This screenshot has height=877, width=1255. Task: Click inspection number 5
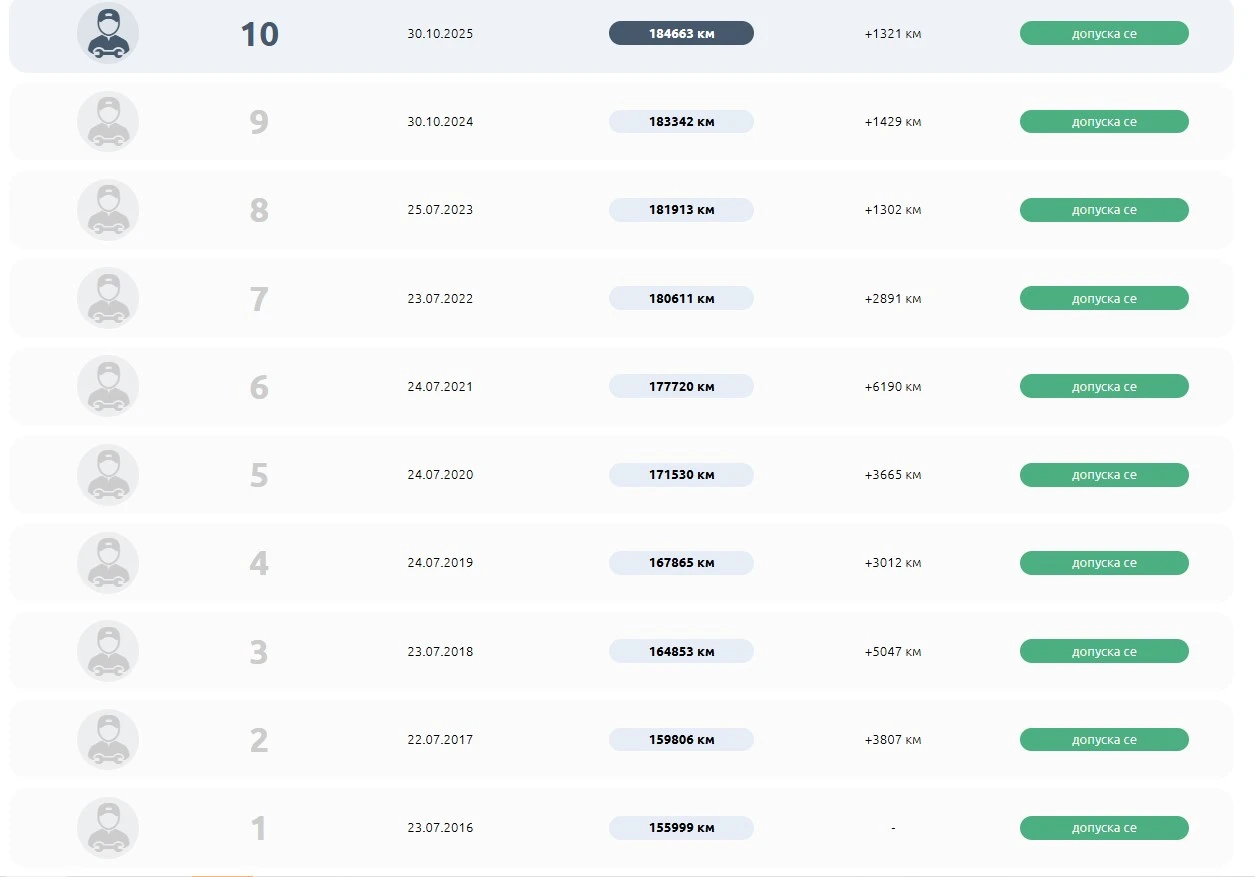point(259,475)
